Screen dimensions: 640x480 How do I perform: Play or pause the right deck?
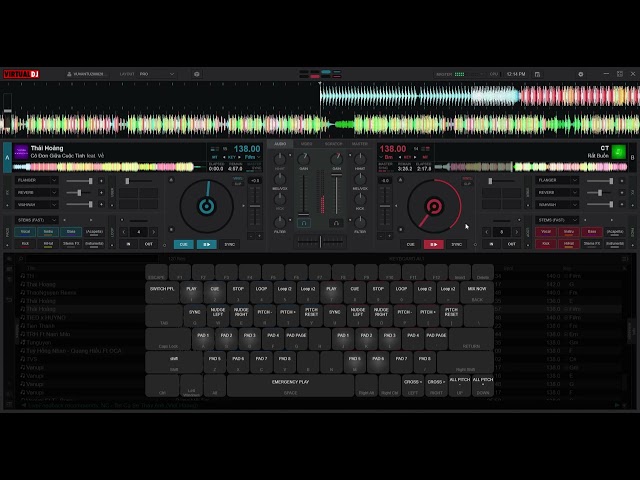pos(433,244)
